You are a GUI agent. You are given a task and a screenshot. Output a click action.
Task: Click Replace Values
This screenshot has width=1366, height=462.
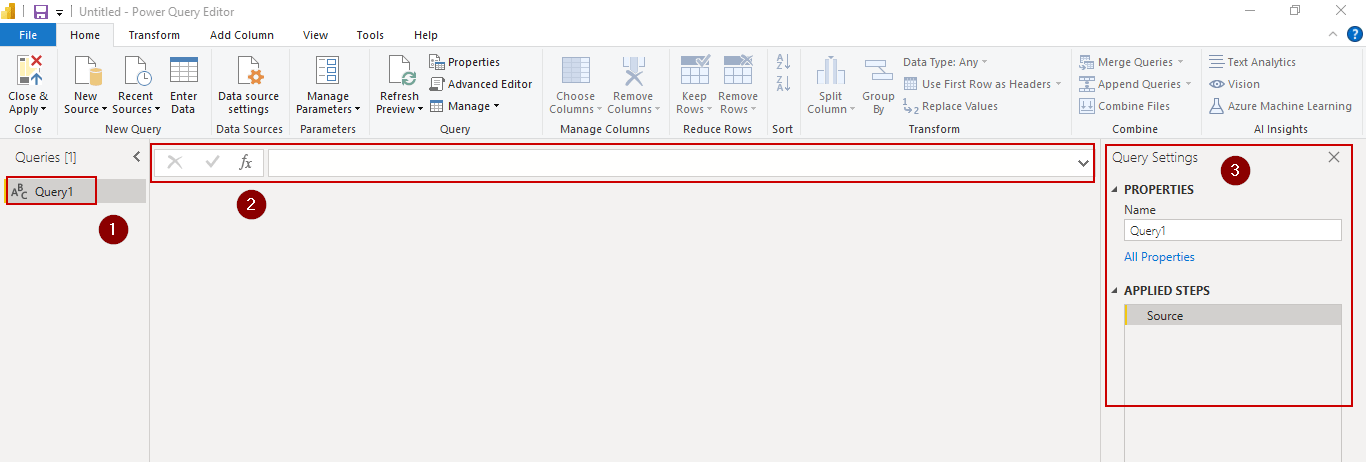[x=950, y=106]
